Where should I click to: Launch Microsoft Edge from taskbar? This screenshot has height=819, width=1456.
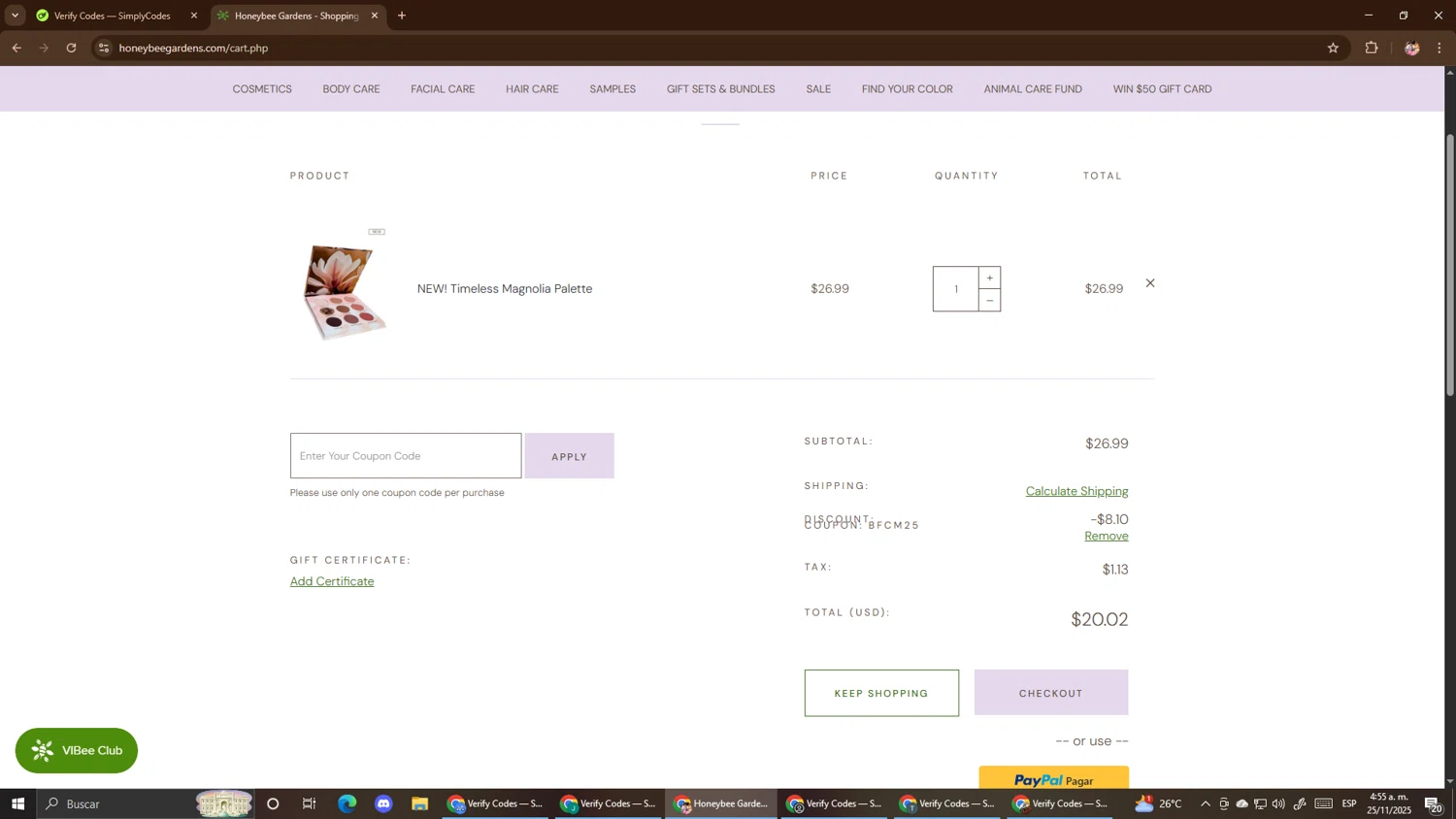(347, 803)
